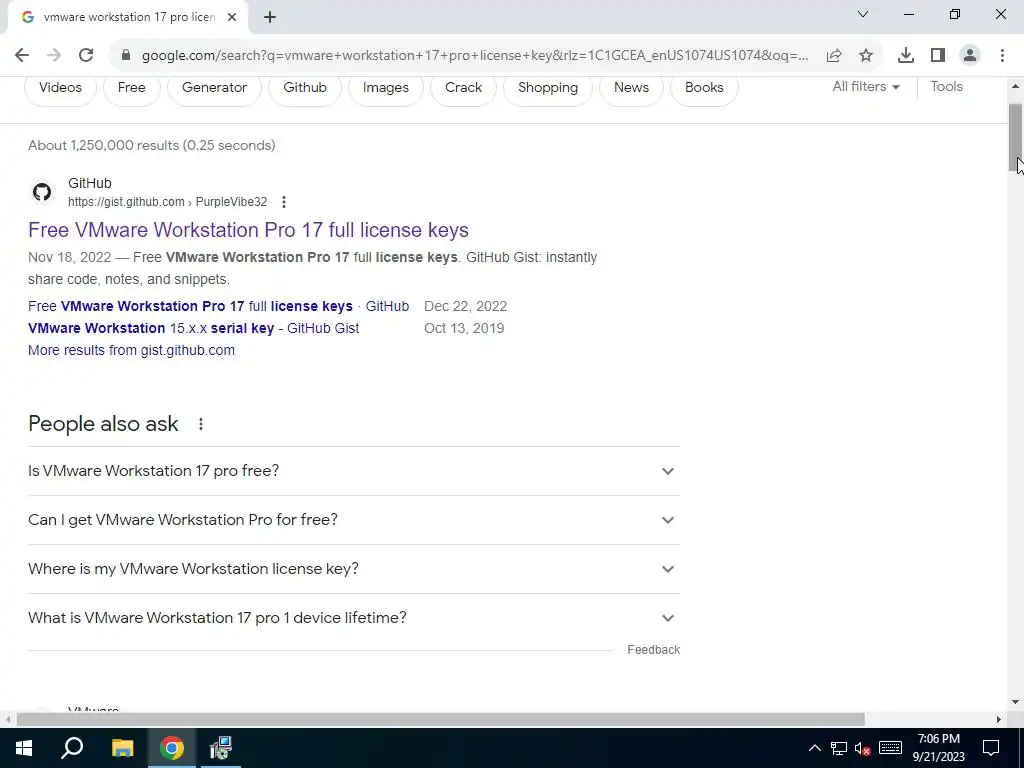The image size is (1024, 768).
Task: Click the network tray icon
Action: click(x=839, y=748)
